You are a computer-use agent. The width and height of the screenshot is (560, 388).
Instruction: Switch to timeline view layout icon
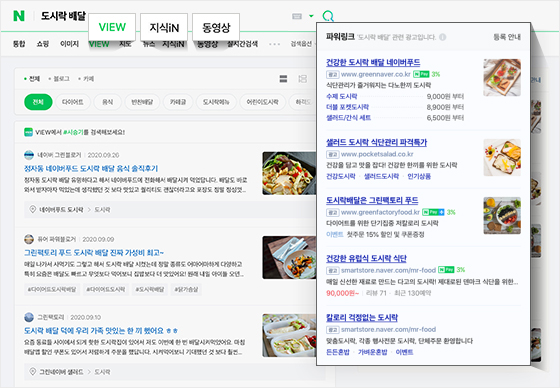pos(302,79)
